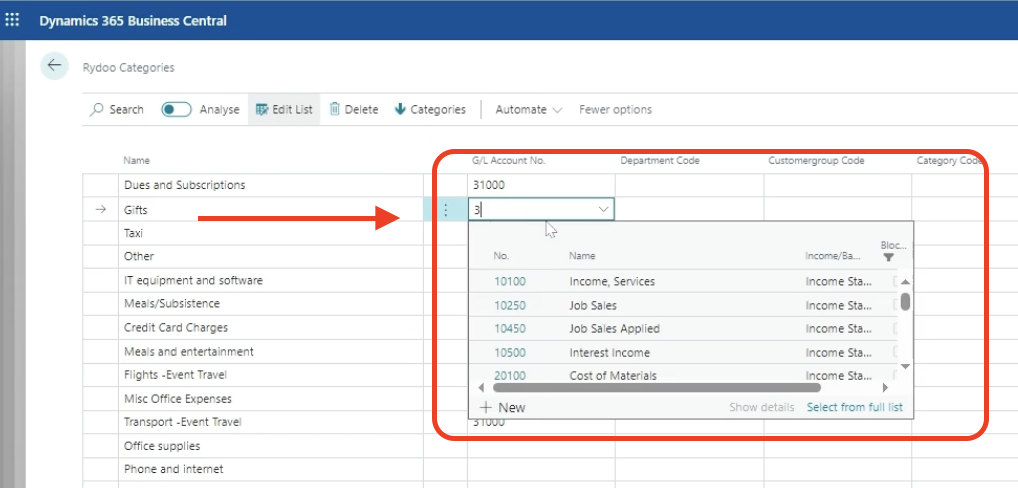Click 31000 in Dues and Subscriptions row
Screen dimensions: 1018x488
point(489,185)
